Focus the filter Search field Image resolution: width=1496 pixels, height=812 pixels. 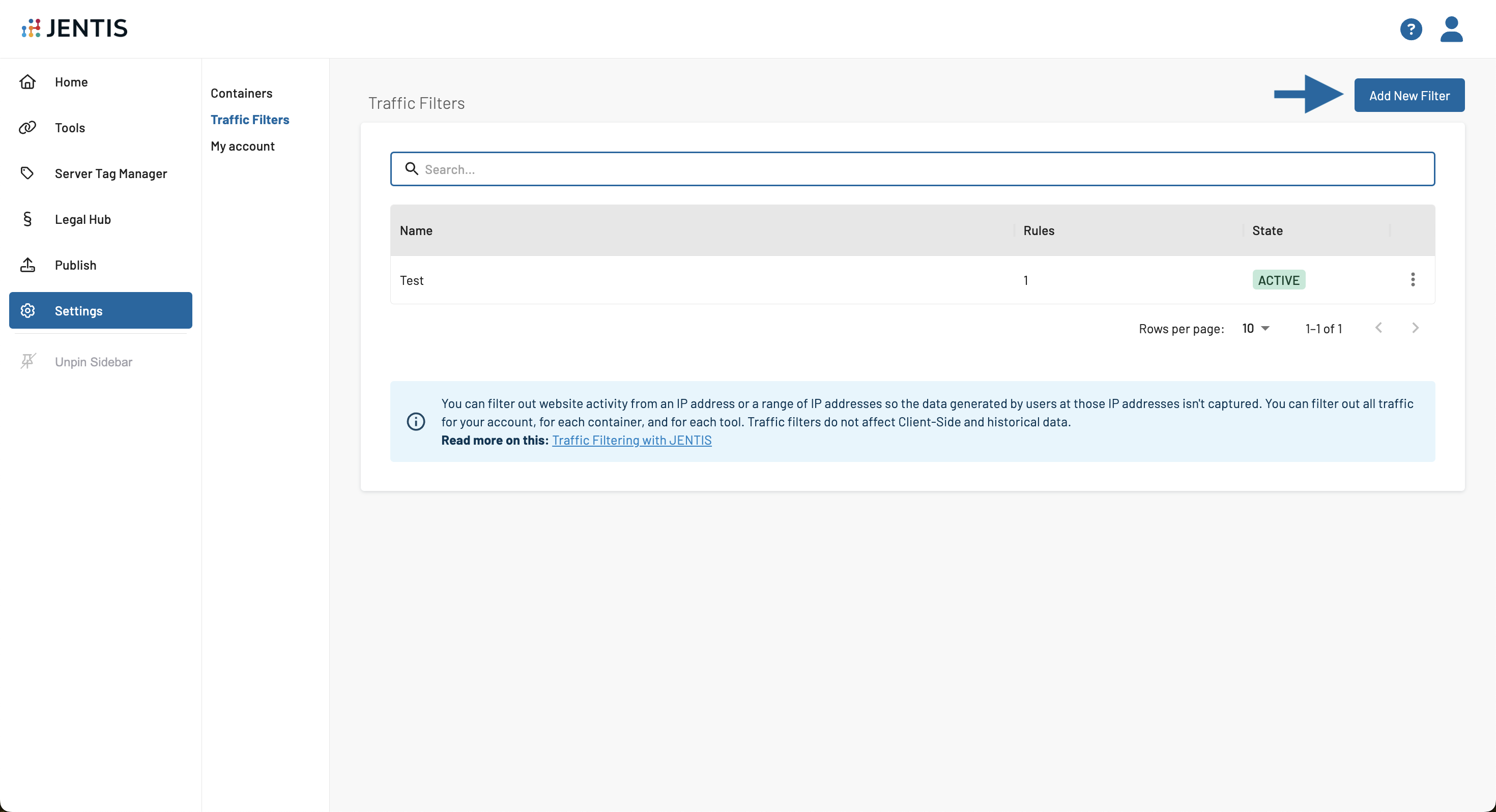click(x=912, y=169)
